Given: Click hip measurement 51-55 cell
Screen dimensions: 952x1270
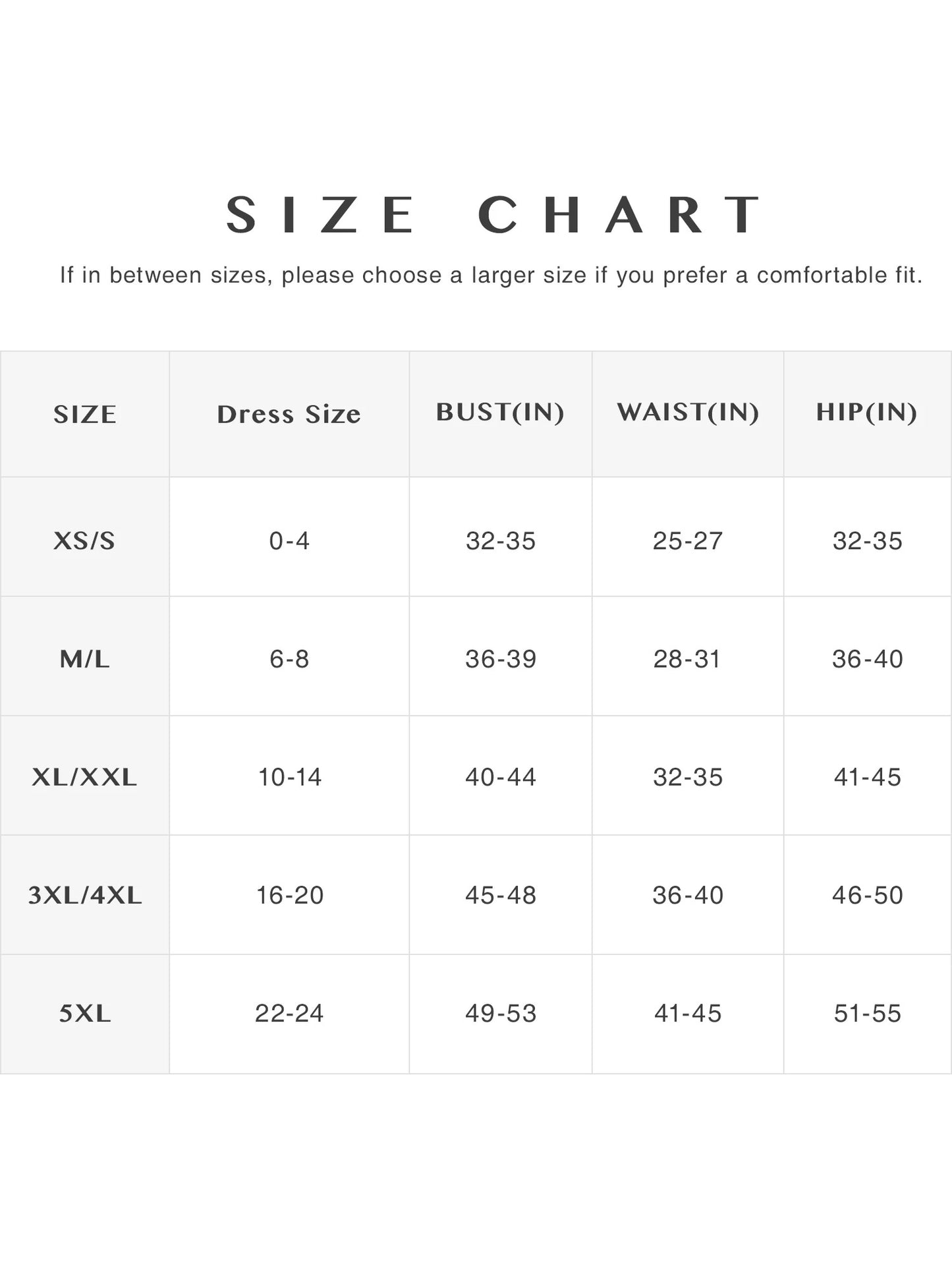Looking at the screenshot, I should coord(867,1013).
